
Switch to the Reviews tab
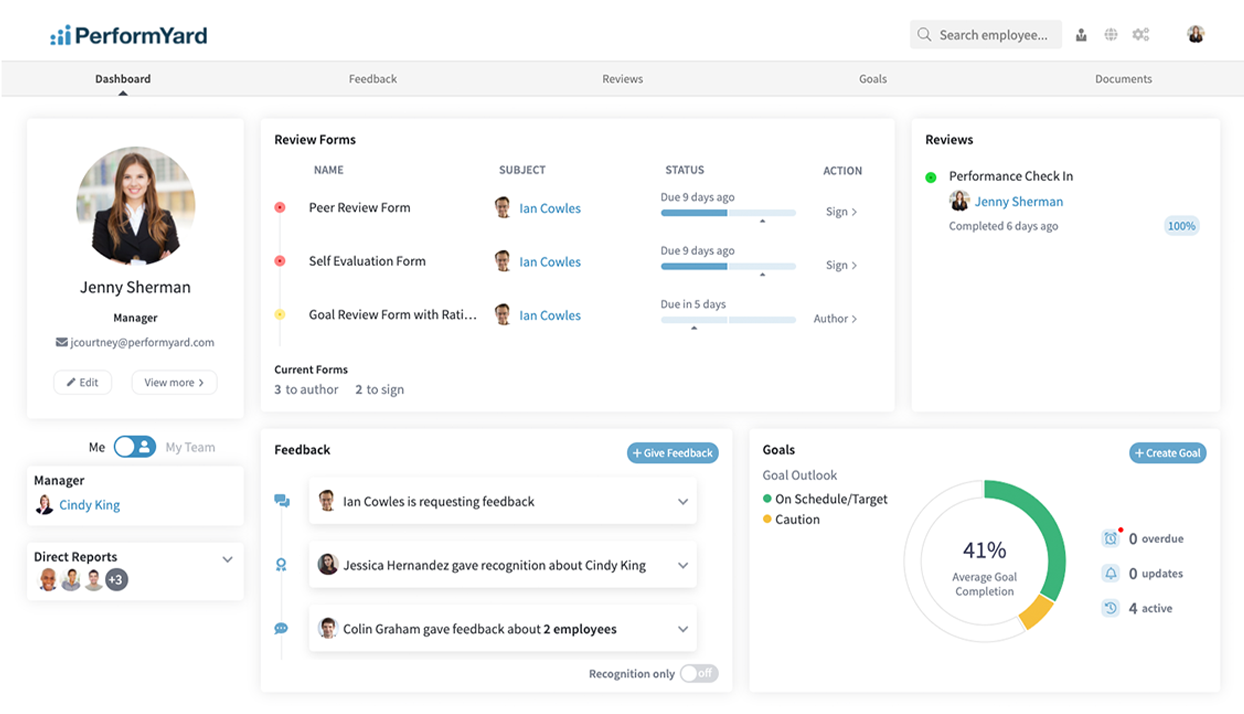click(x=622, y=79)
